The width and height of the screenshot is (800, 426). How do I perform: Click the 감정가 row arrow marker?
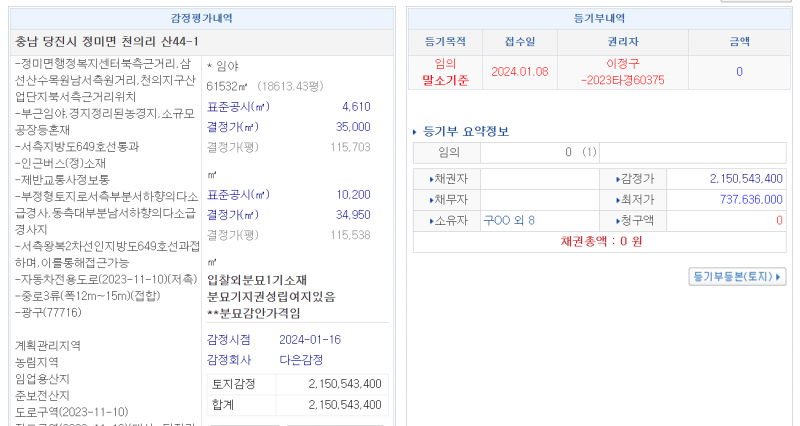(617, 179)
